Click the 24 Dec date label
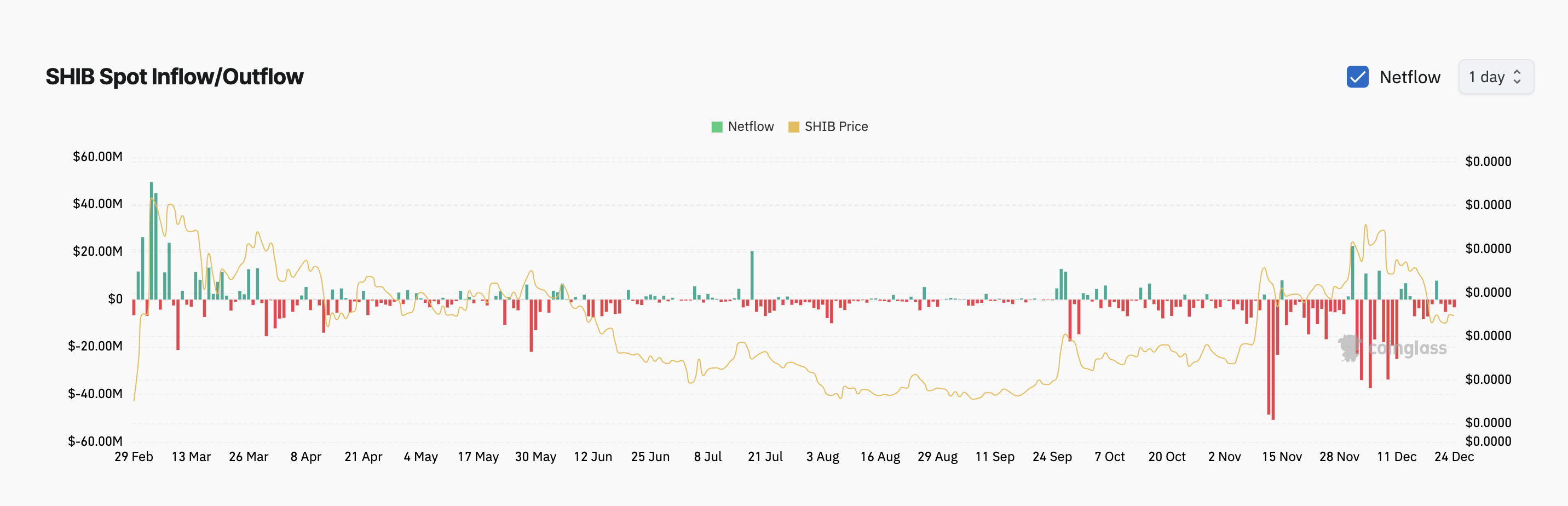 tap(1454, 457)
